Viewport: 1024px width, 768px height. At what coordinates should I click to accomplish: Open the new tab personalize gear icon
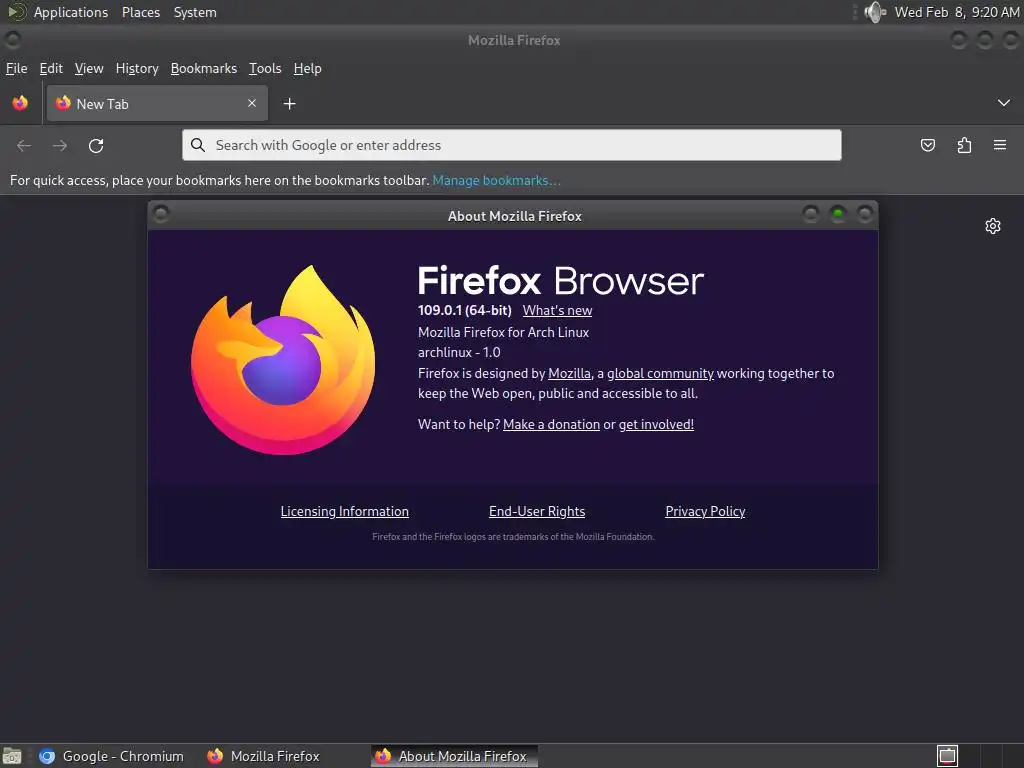click(x=993, y=226)
